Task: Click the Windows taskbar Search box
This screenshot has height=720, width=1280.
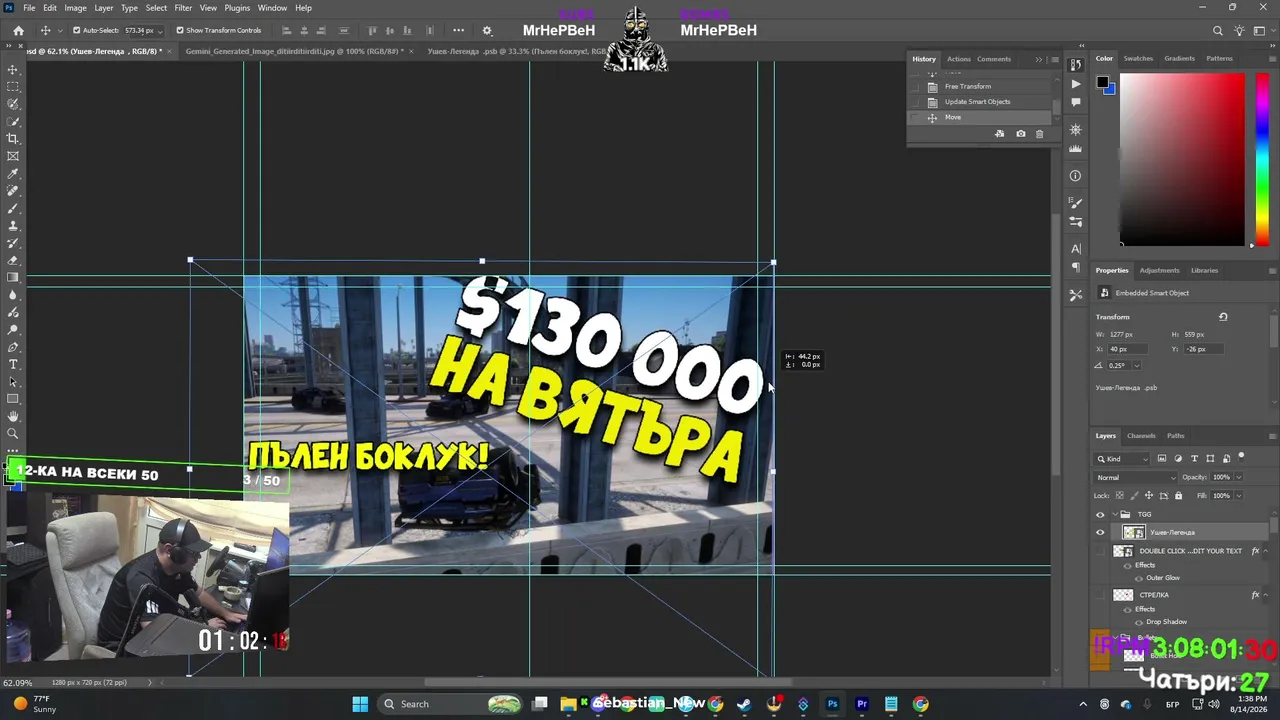Action: (x=450, y=704)
